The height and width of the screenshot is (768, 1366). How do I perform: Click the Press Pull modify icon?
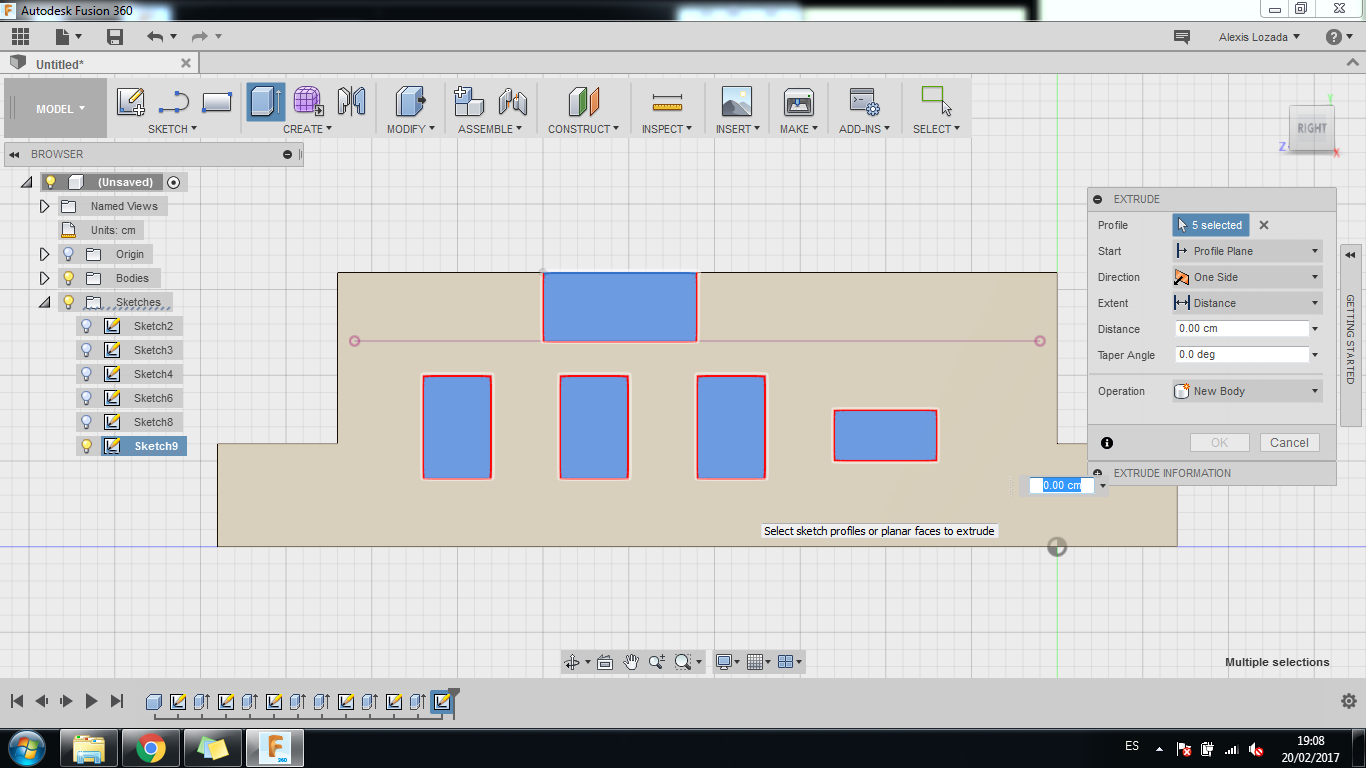click(x=410, y=102)
